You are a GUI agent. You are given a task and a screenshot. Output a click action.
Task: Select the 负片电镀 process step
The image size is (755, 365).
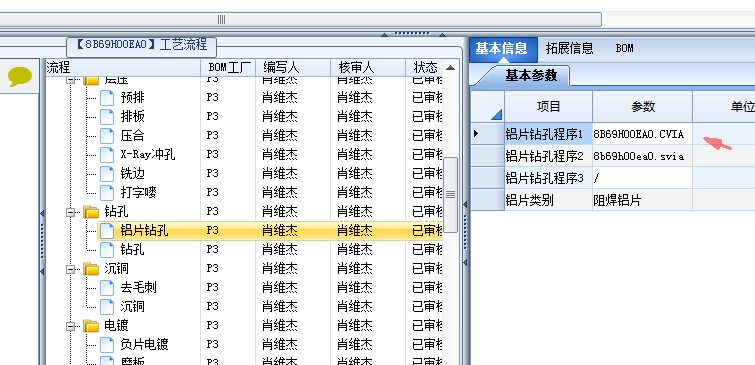point(144,344)
